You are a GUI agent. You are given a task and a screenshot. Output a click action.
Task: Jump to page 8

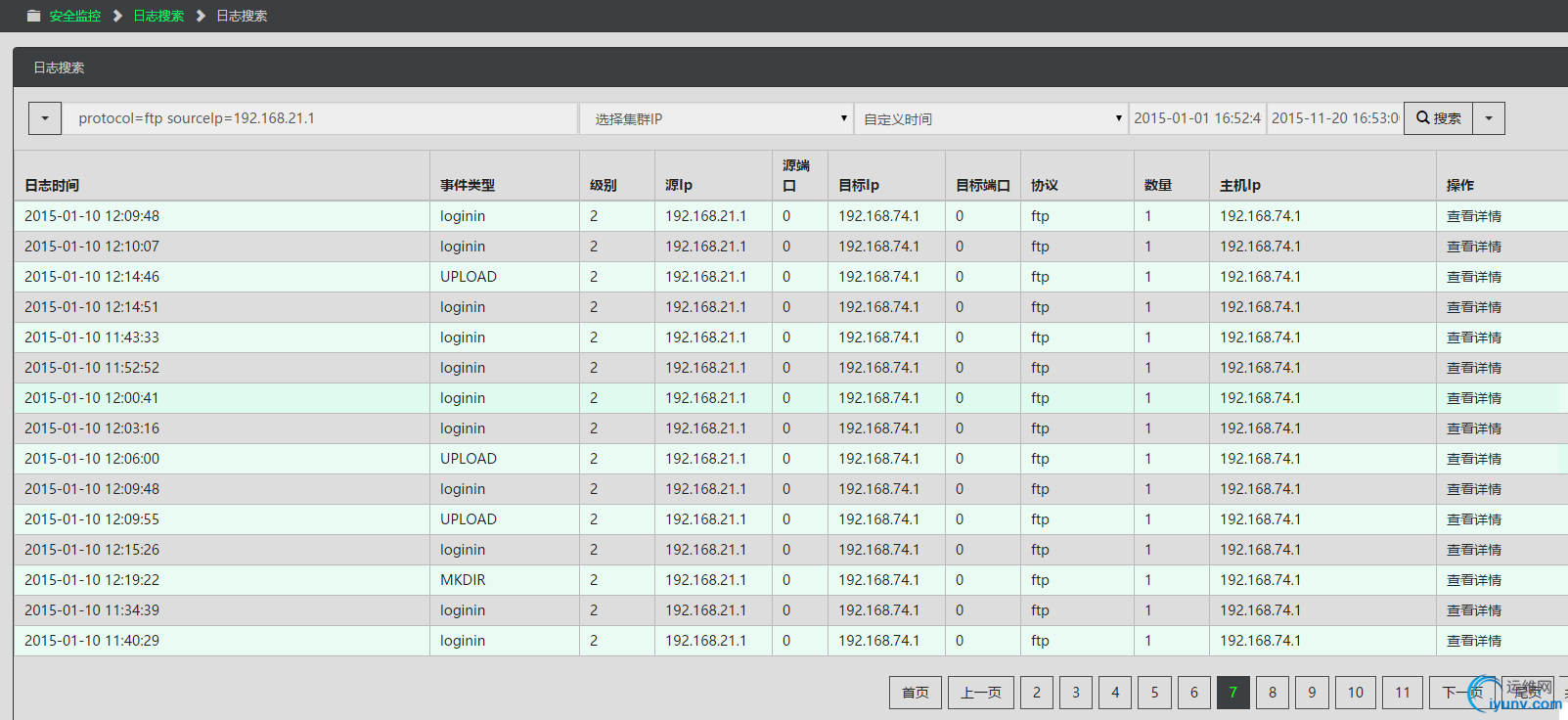1273,693
